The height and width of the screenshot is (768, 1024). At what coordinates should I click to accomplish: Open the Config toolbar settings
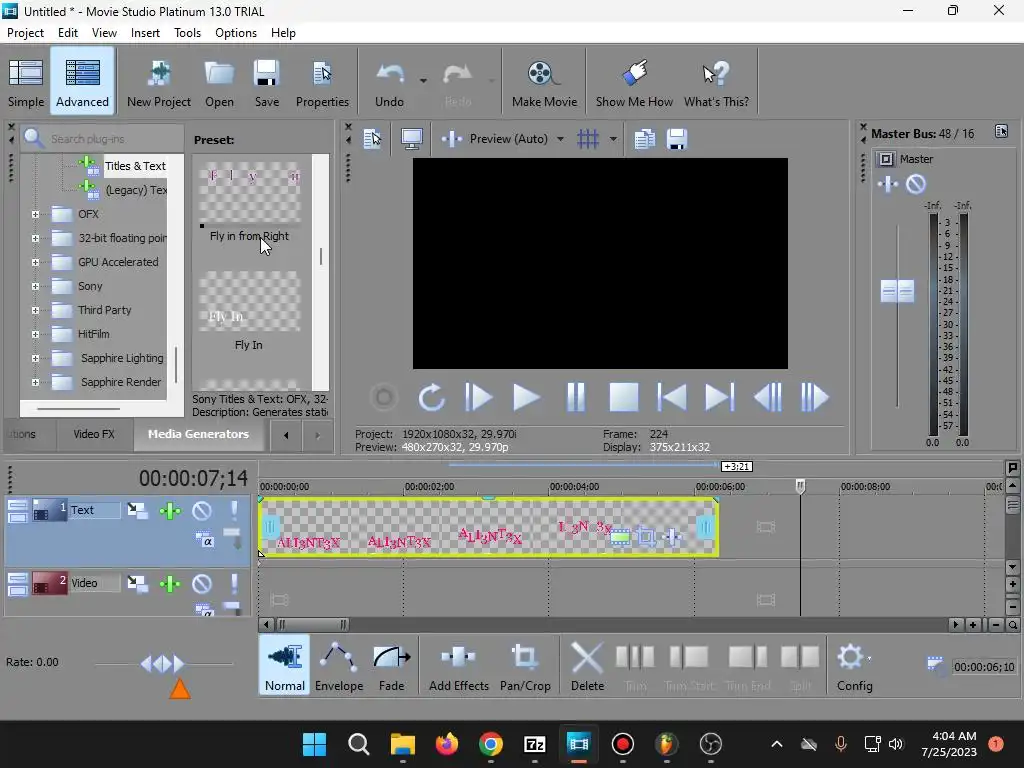click(854, 665)
